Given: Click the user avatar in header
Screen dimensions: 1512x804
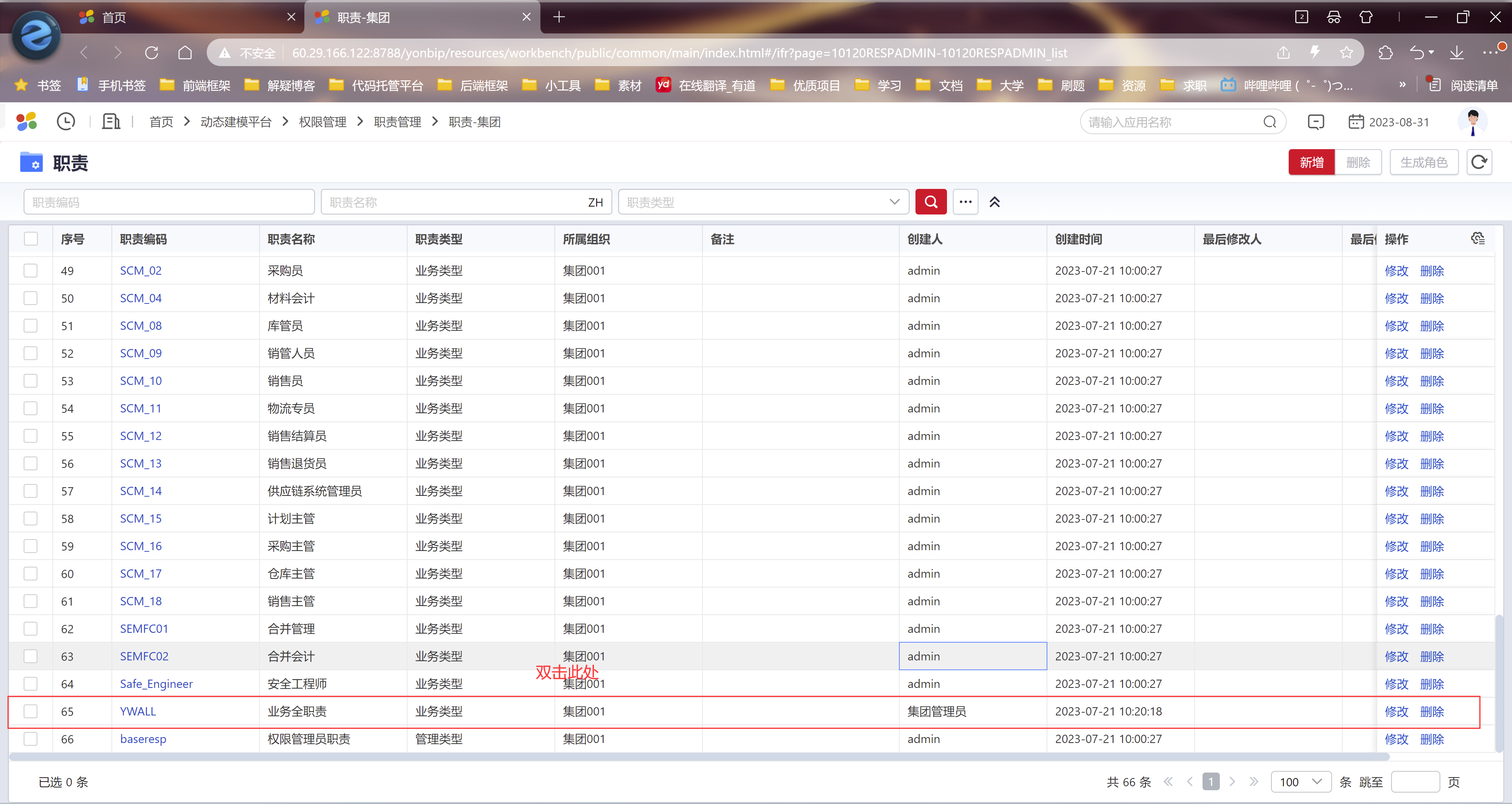Looking at the screenshot, I should (1472, 122).
